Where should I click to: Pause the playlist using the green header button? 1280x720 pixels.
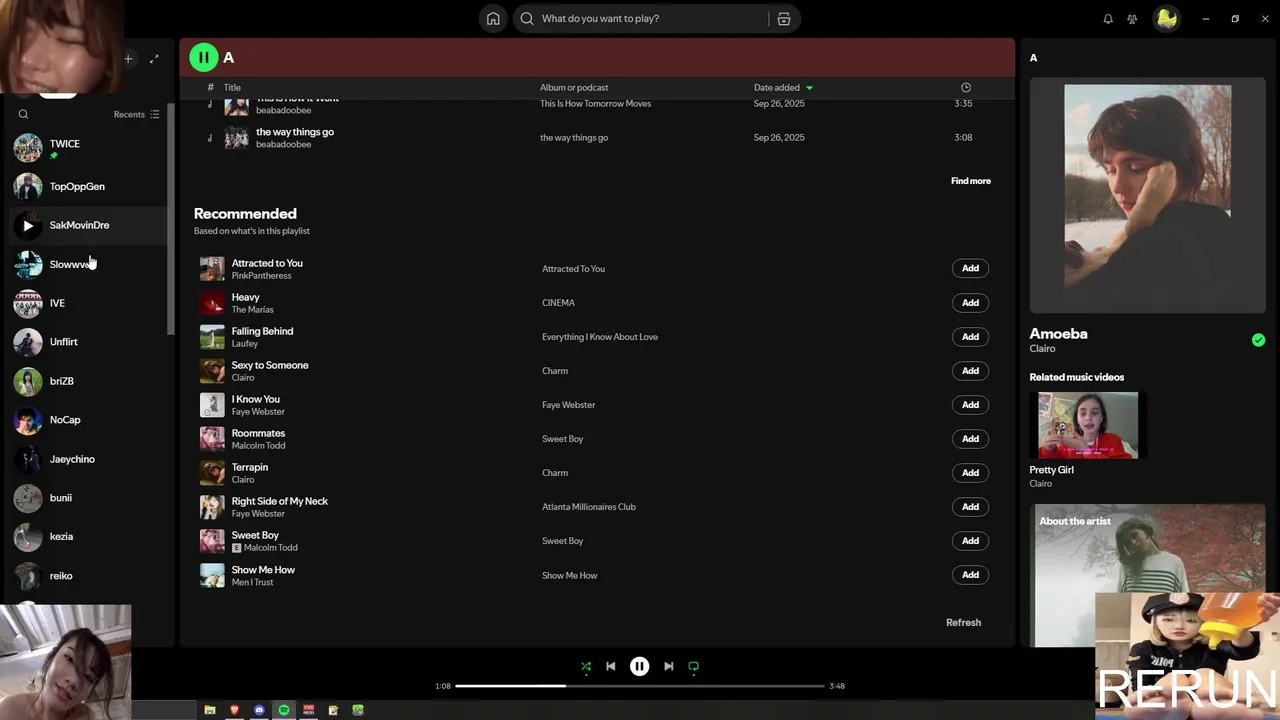(x=204, y=57)
